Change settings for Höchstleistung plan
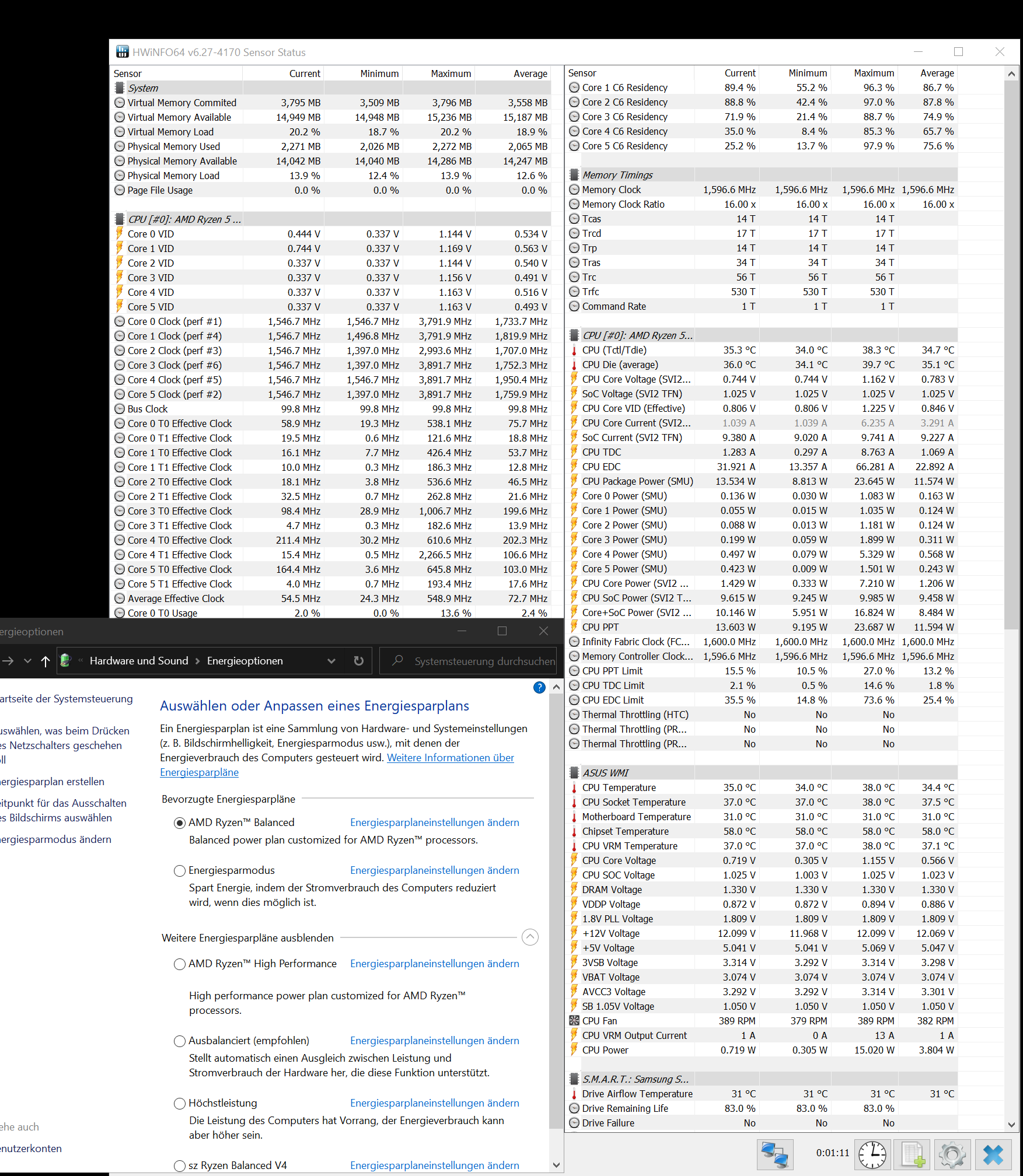 pos(435,1103)
